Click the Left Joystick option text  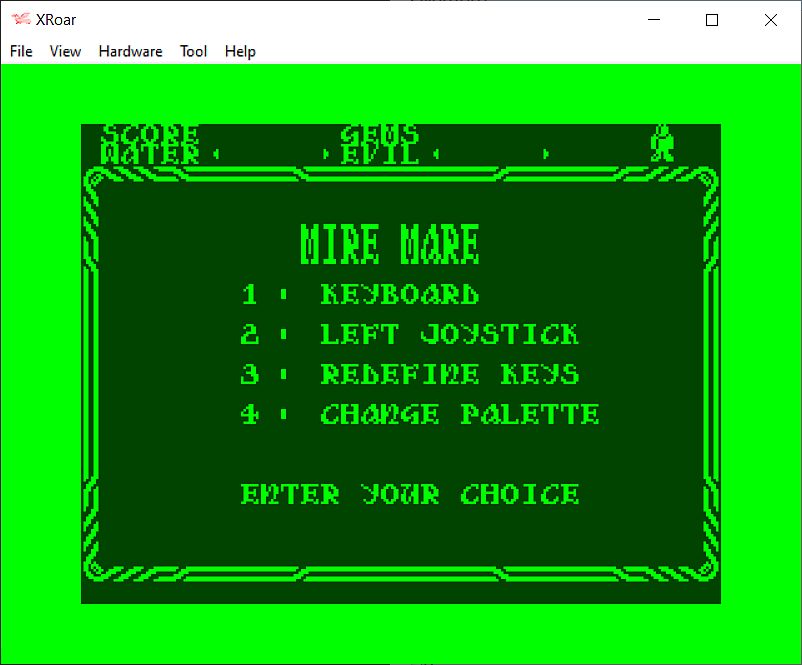(449, 334)
